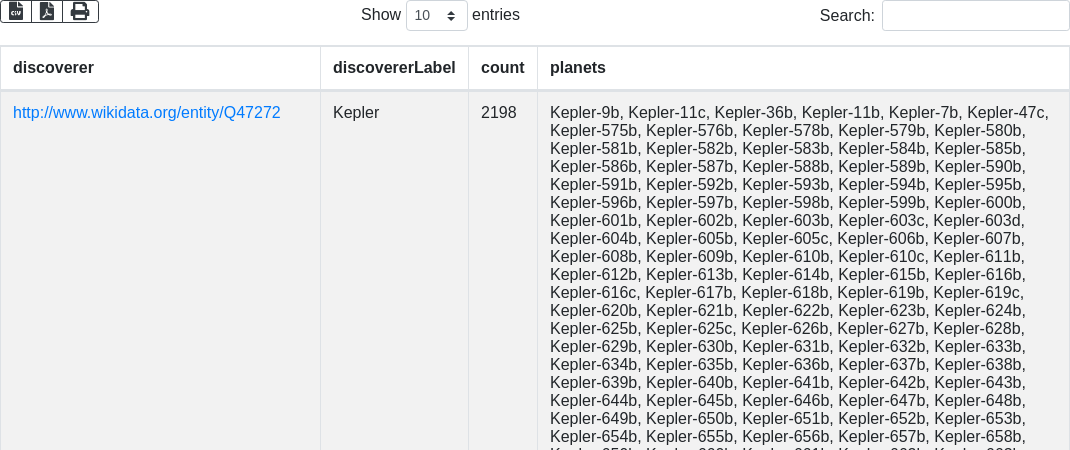This screenshot has width=1070, height=450.
Task: Click the word Show before the dropdown
Action: click(x=380, y=15)
